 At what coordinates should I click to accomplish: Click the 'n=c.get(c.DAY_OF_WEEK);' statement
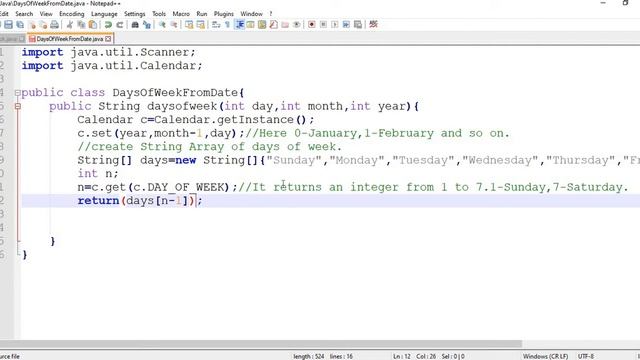point(158,187)
